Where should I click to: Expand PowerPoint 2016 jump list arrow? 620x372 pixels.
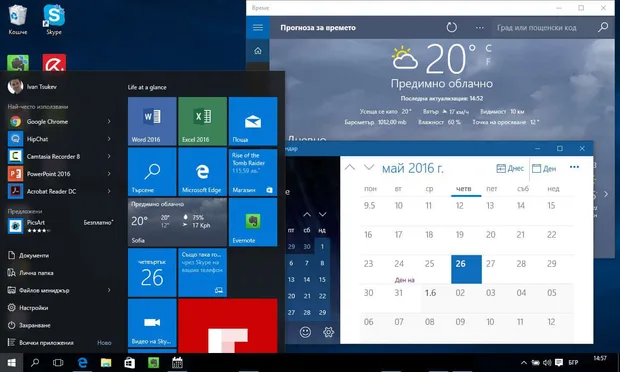(x=109, y=174)
